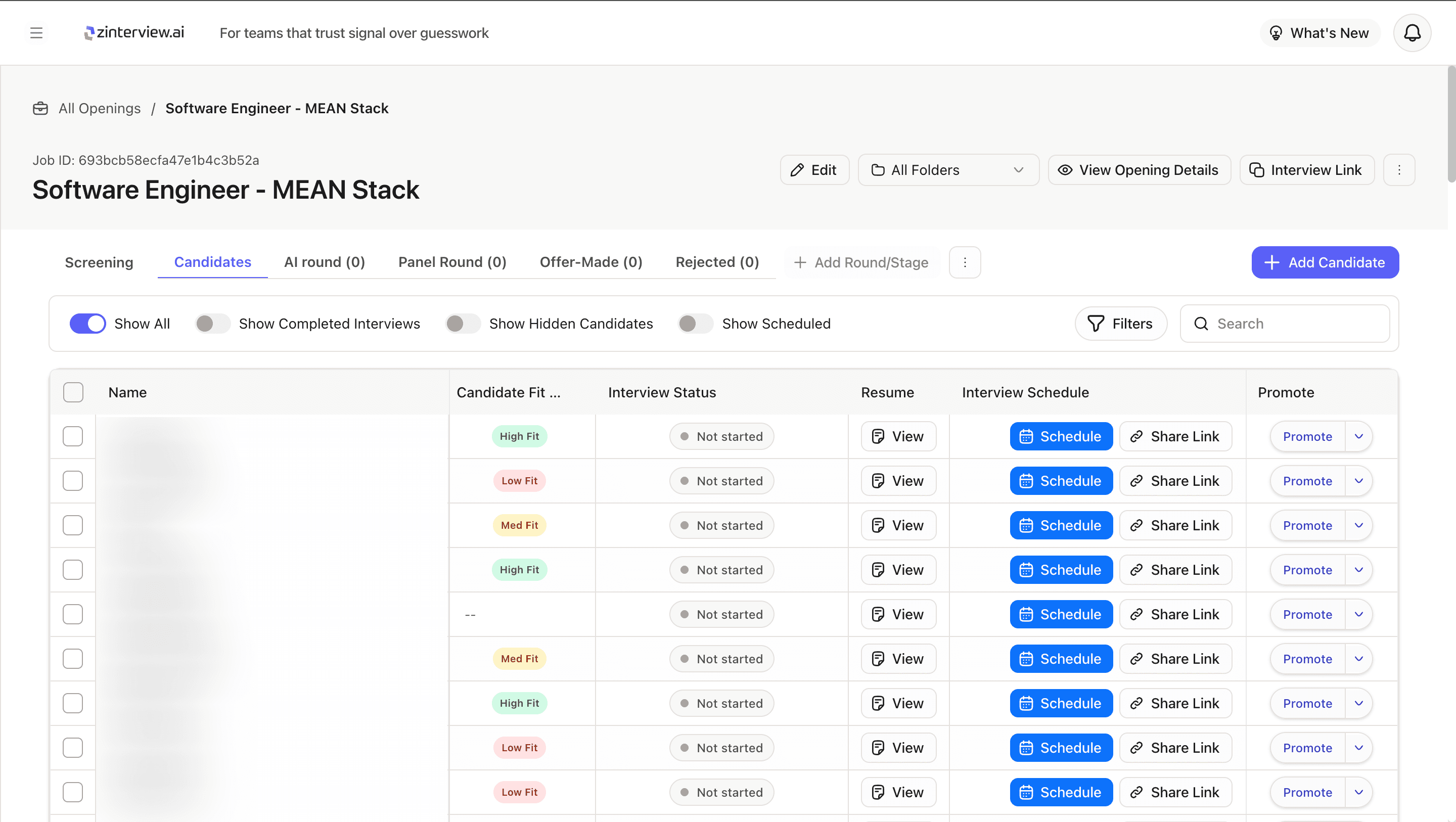Image resolution: width=1456 pixels, height=822 pixels.
Task: Click the copy icon on Interview Link
Action: click(x=1256, y=170)
